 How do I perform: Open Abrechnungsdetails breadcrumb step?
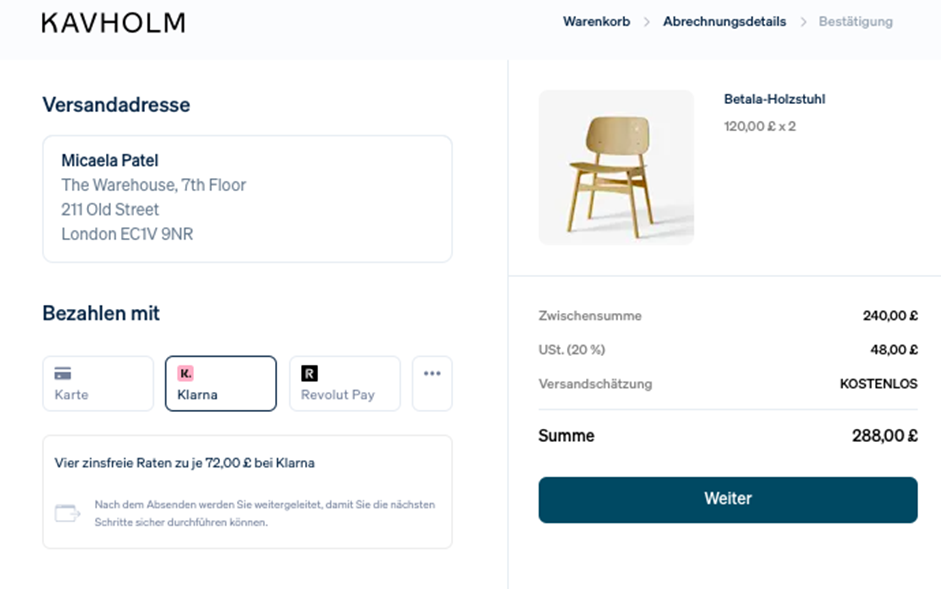pyautogui.click(x=724, y=21)
